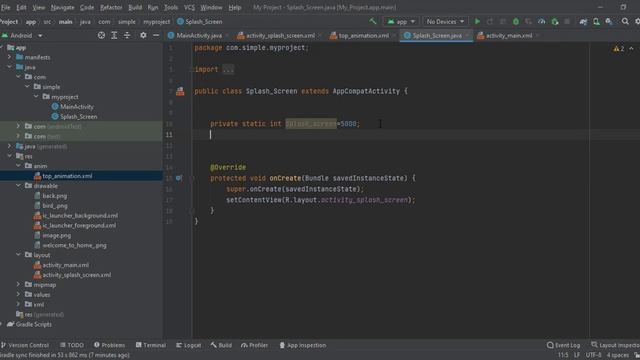Click the override gutter icon next to onCreate
Viewport: 640px width, 360px height.
tap(179, 178)
